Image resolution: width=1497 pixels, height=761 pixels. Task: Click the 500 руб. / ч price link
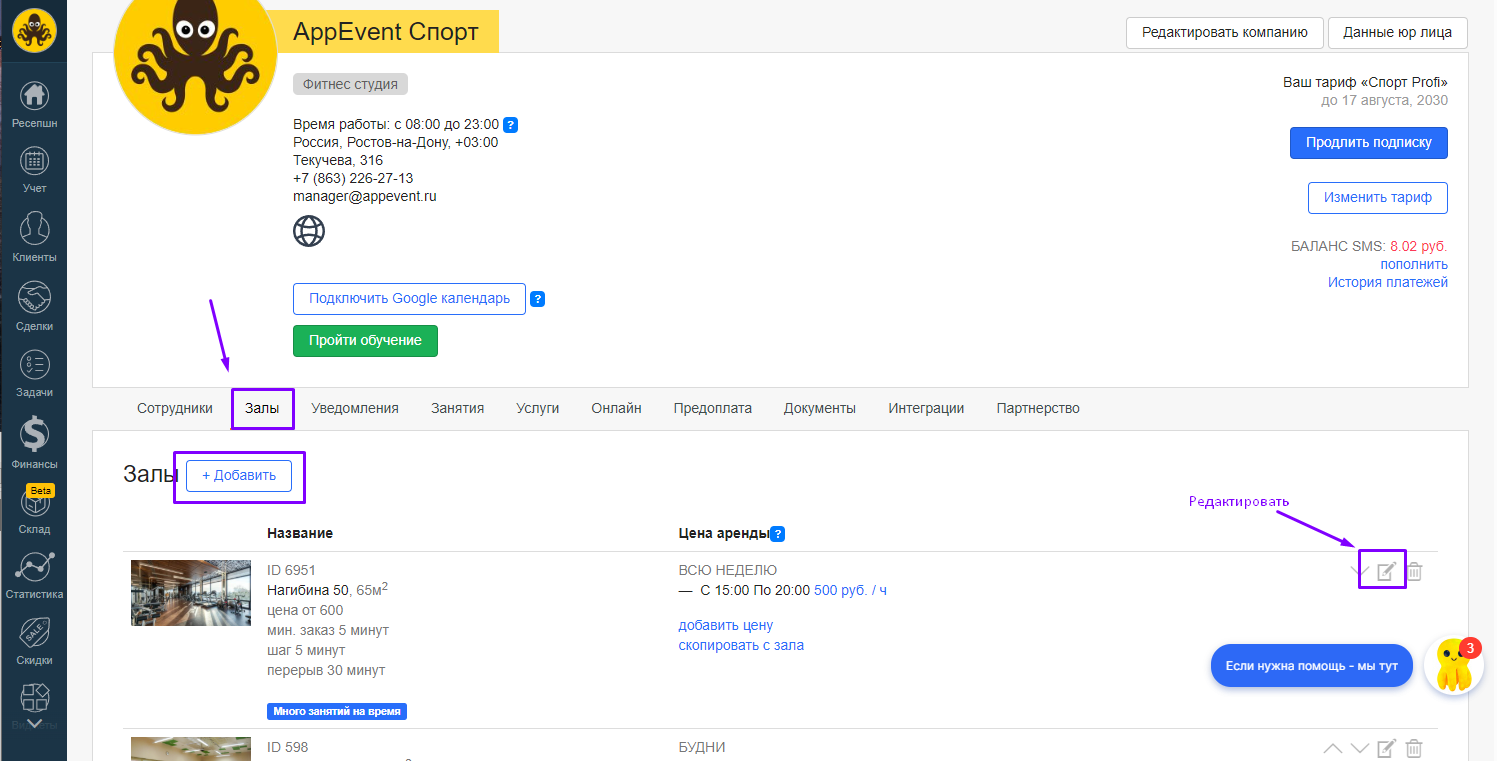[x=850, y=590]
